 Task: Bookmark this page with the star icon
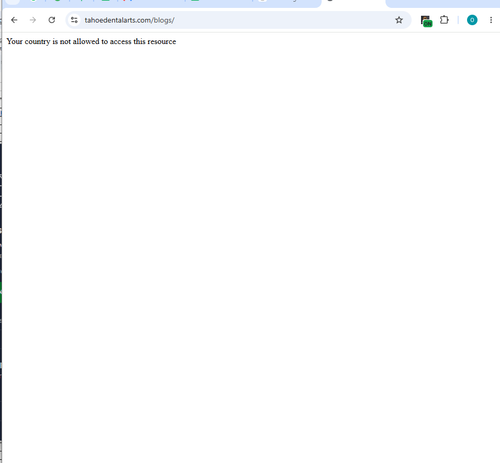click(399, 20)
